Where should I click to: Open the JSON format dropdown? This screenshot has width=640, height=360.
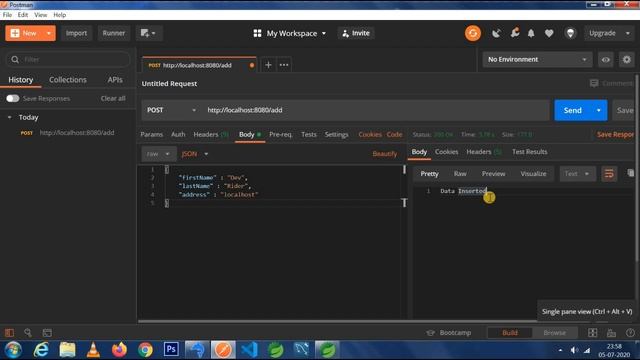(195, 154)
